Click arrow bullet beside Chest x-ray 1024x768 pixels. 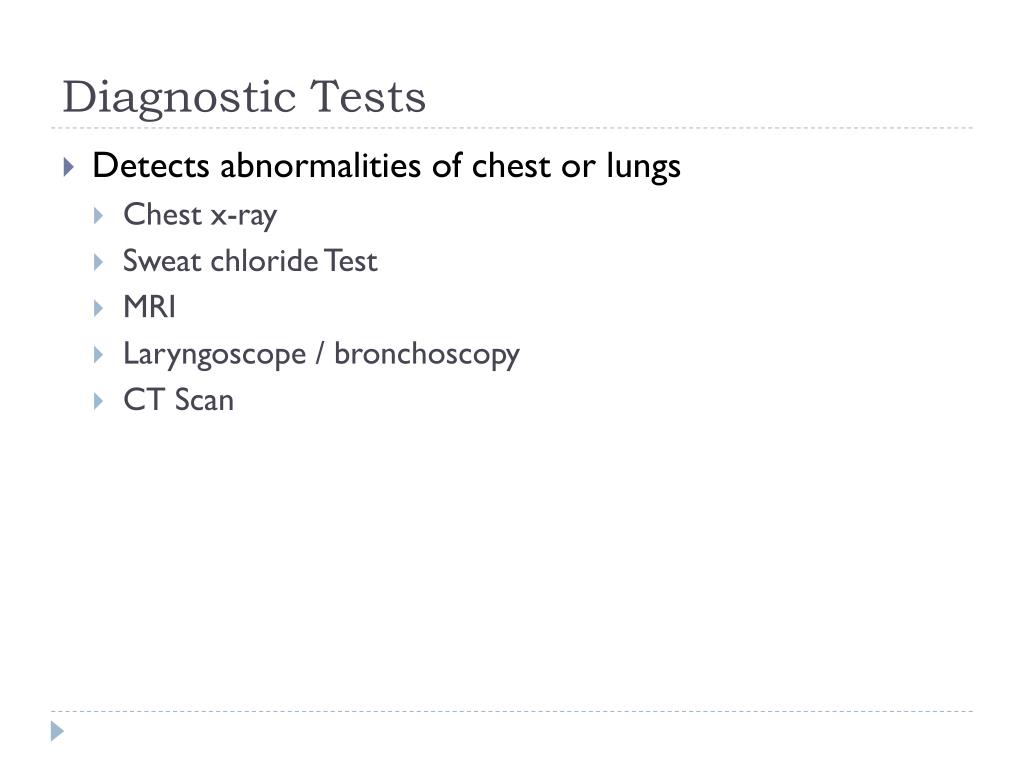99,216
